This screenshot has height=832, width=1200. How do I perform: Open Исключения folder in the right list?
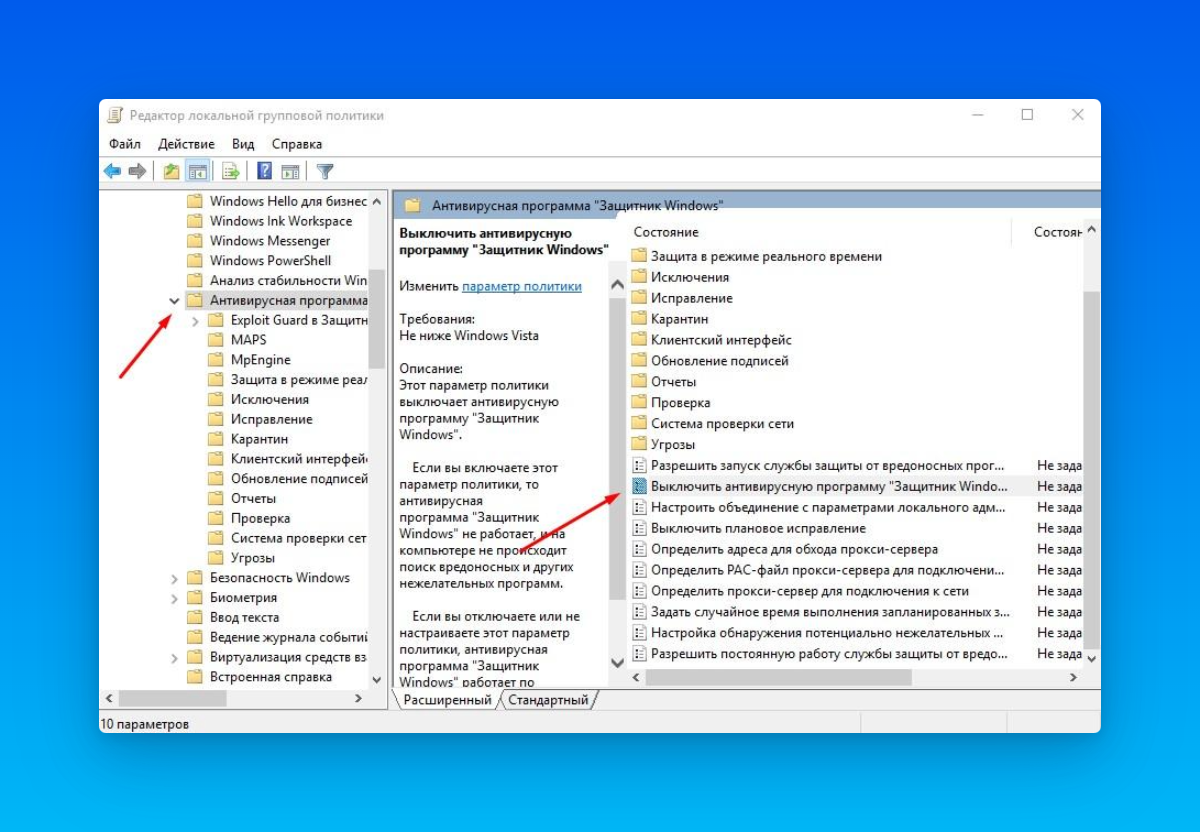690,277
